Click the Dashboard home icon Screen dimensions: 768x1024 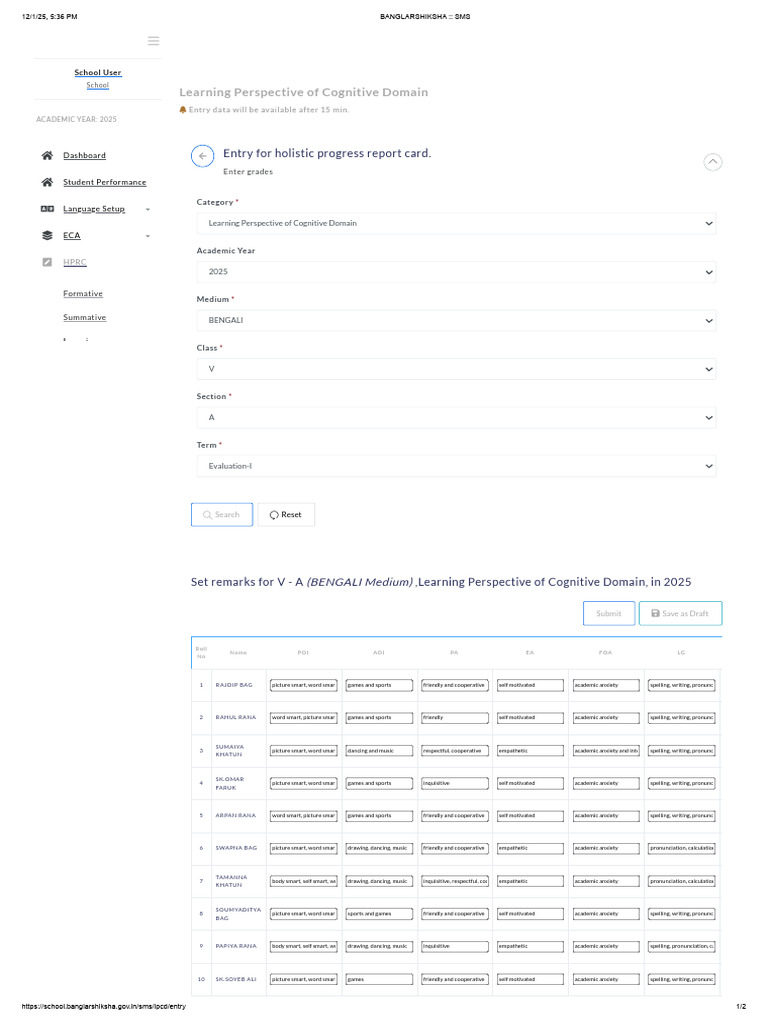click(47, 155)
